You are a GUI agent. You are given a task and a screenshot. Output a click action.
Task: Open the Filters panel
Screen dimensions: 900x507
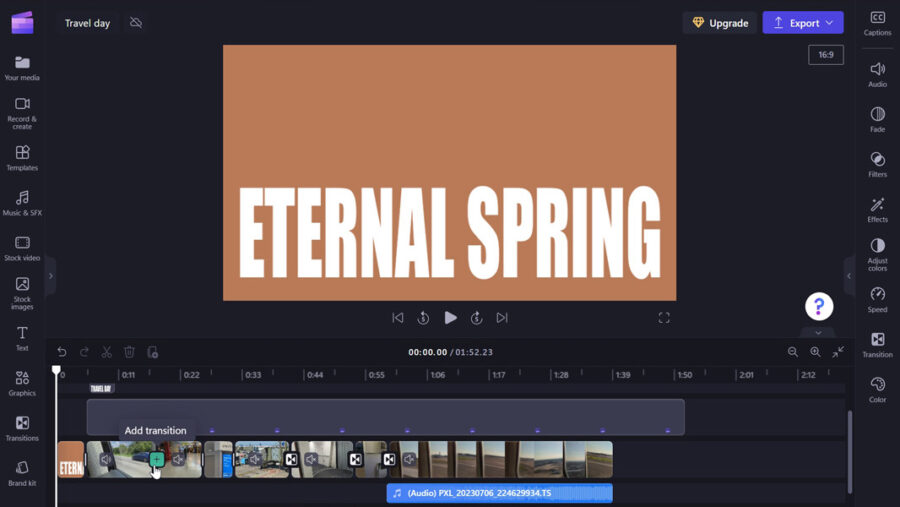(x=877, y=164)
